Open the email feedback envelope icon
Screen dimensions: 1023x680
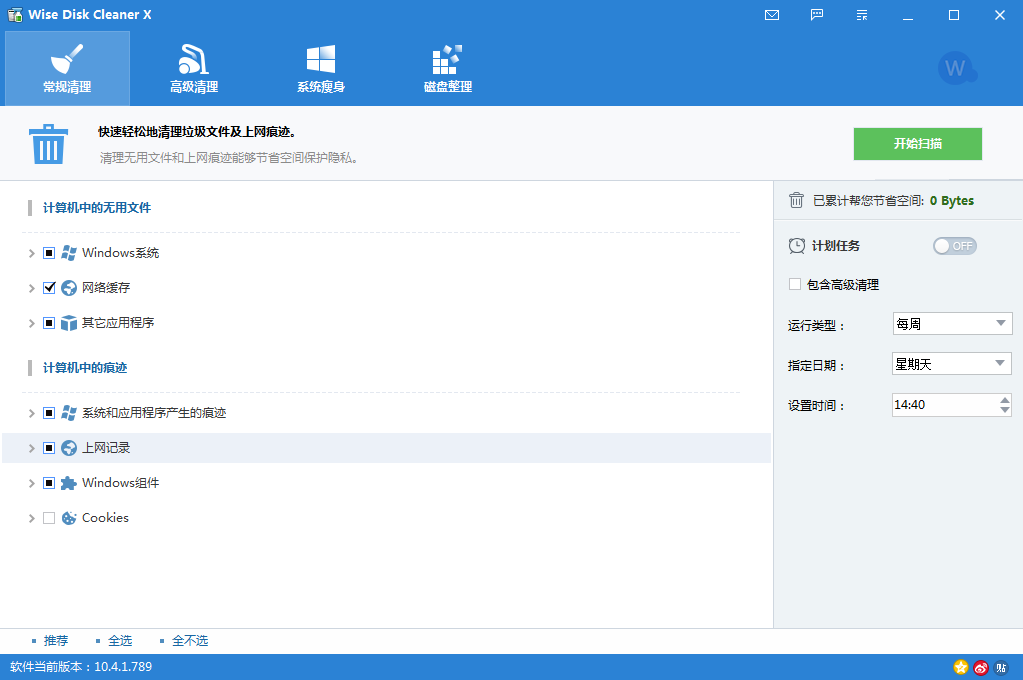point(772,15)
